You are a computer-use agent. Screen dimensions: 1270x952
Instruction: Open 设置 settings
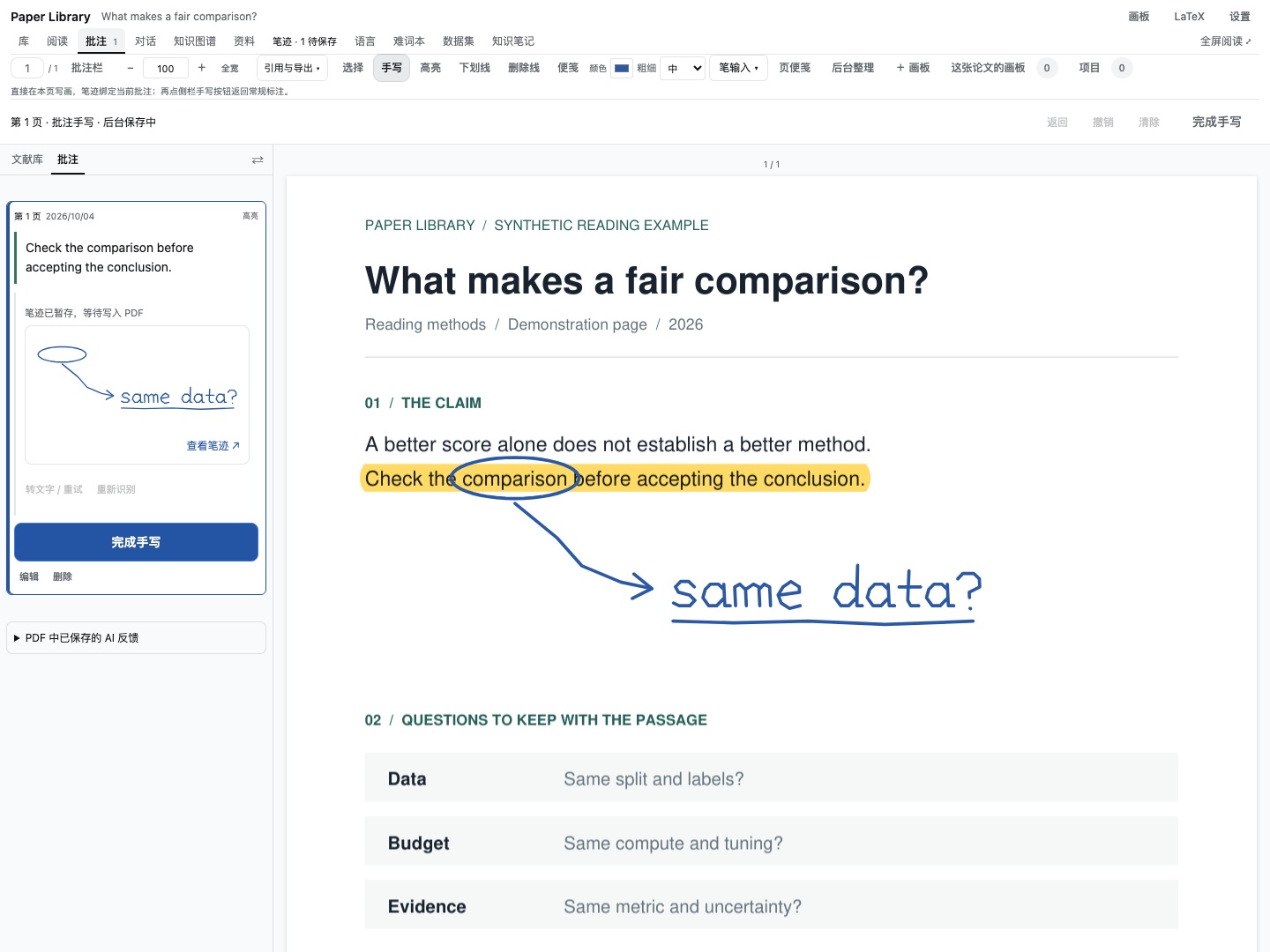click(1240, 17)
